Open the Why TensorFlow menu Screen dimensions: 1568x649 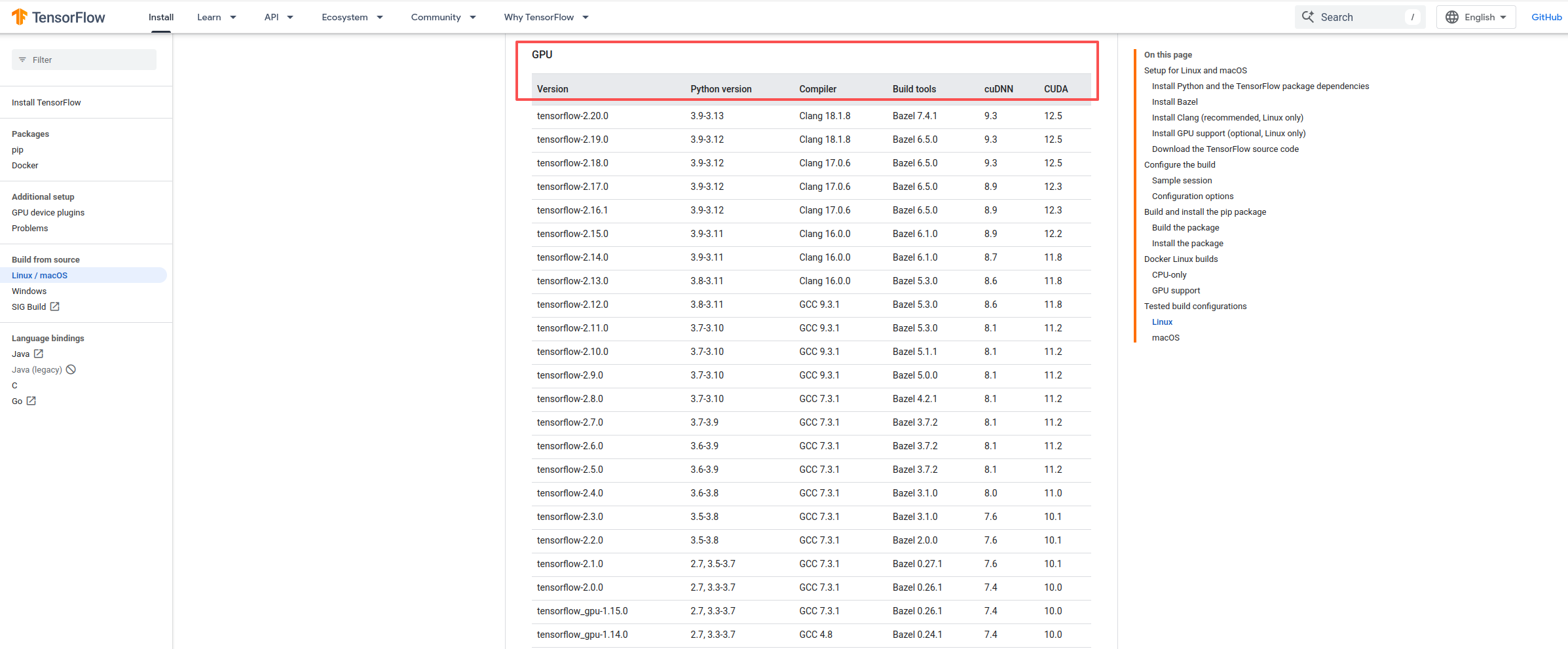click(539, 17)
